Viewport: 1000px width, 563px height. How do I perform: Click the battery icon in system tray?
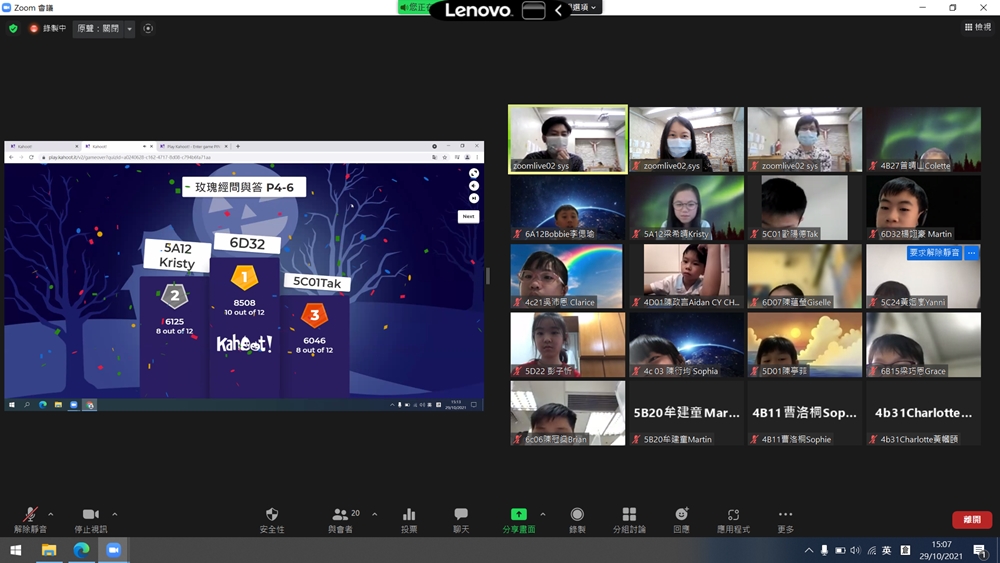[x=840, y=550]
